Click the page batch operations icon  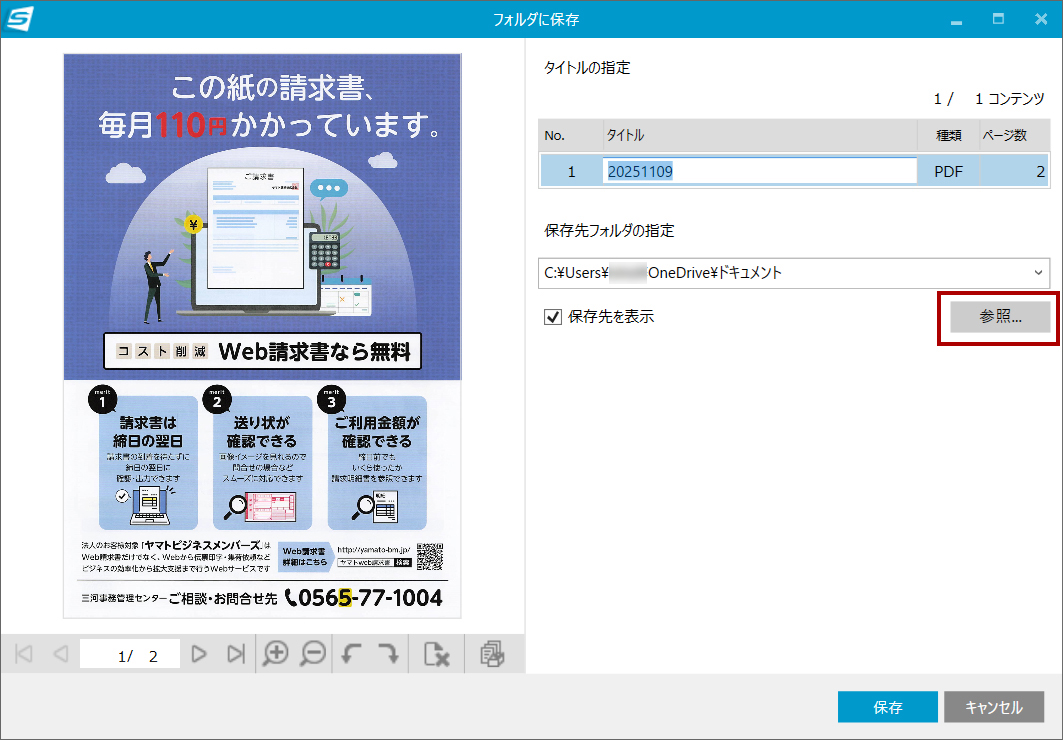[494, 653]
